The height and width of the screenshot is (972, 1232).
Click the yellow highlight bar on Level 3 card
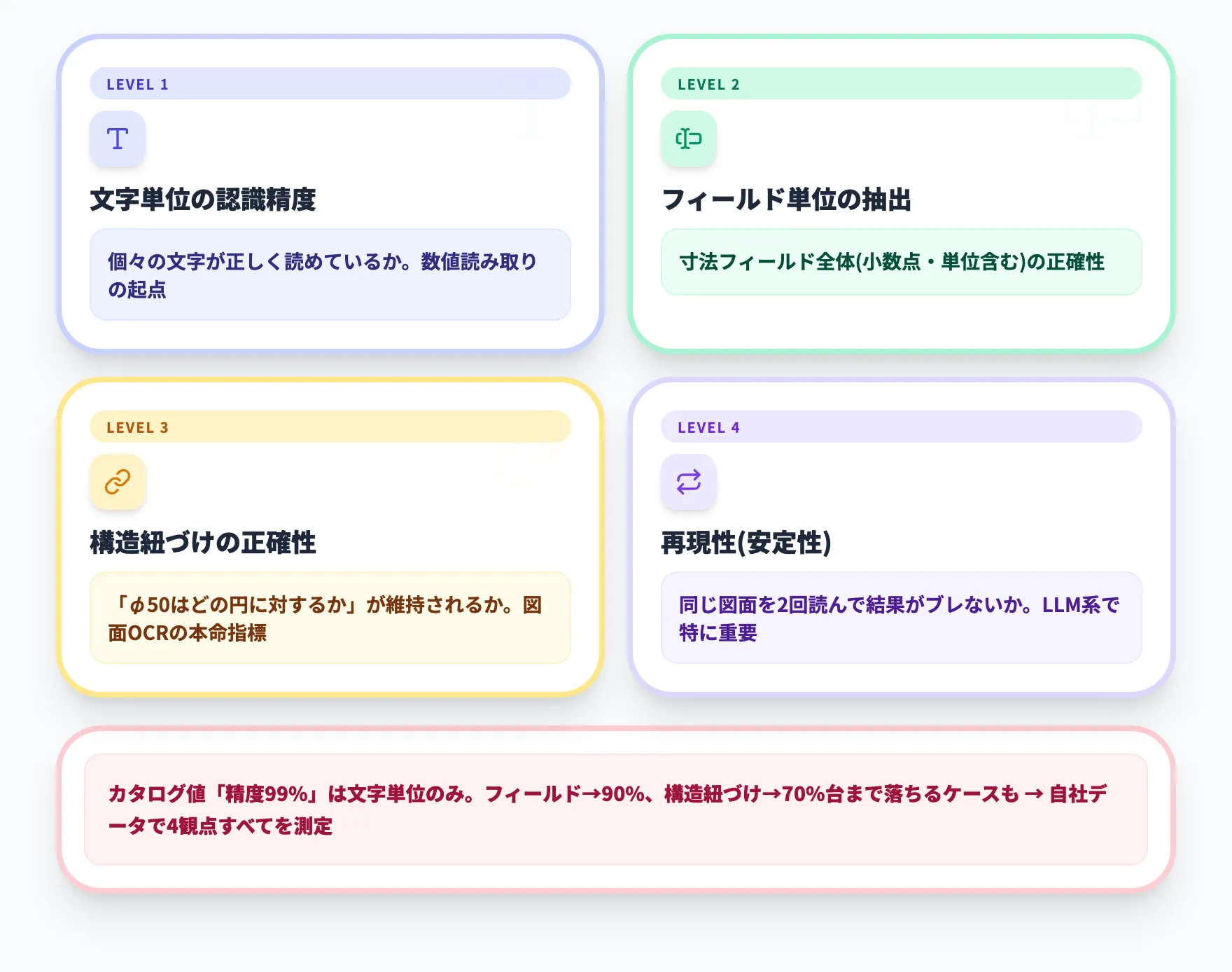tap(329, 426)
